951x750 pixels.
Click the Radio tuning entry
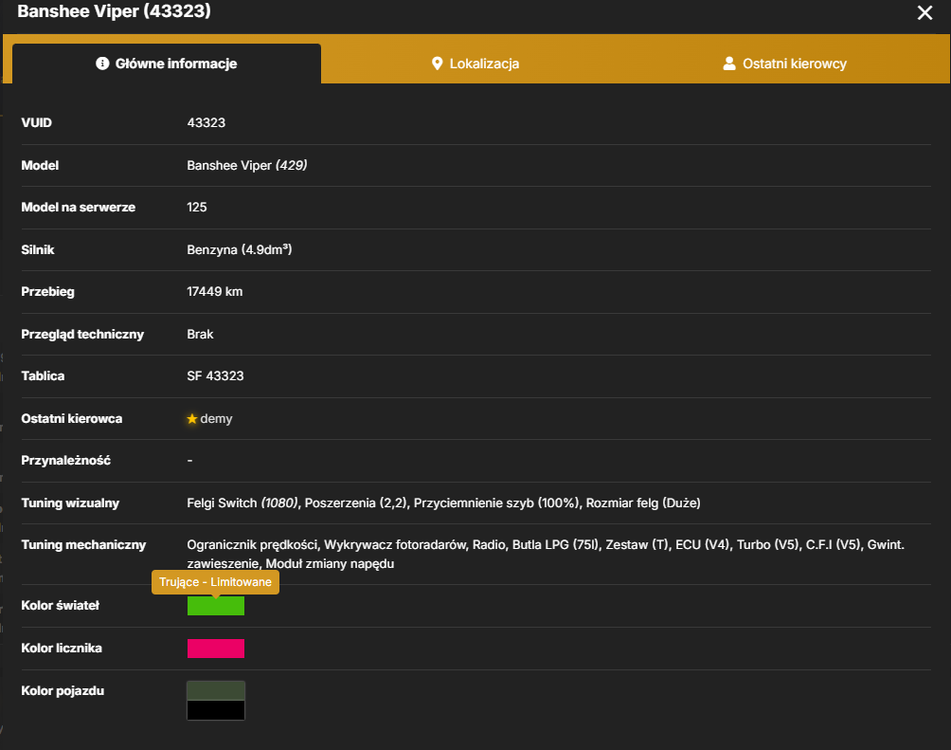point(488,545)
